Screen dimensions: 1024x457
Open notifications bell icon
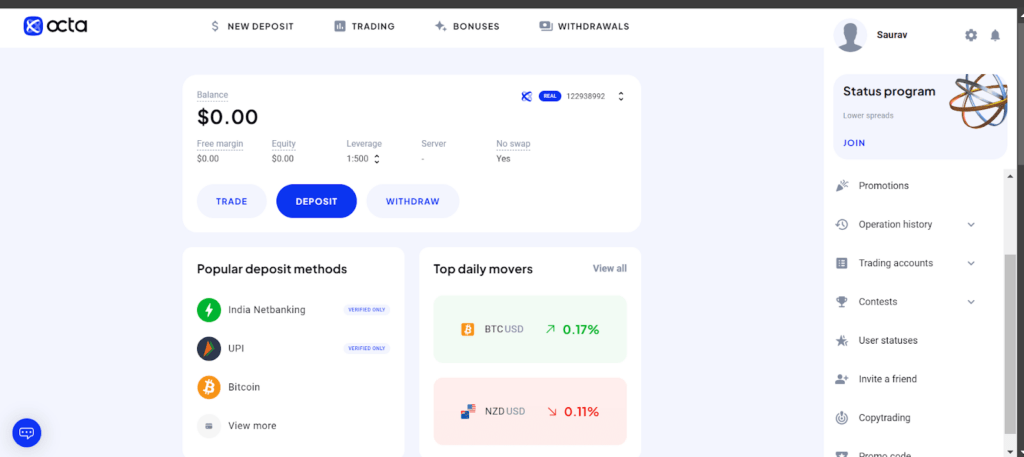(995, 35)
